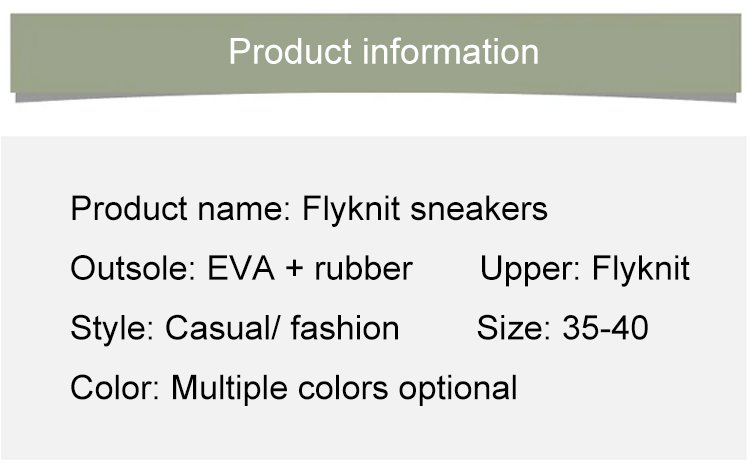Click the word 'colors' in color line

[x=342, y=388]
